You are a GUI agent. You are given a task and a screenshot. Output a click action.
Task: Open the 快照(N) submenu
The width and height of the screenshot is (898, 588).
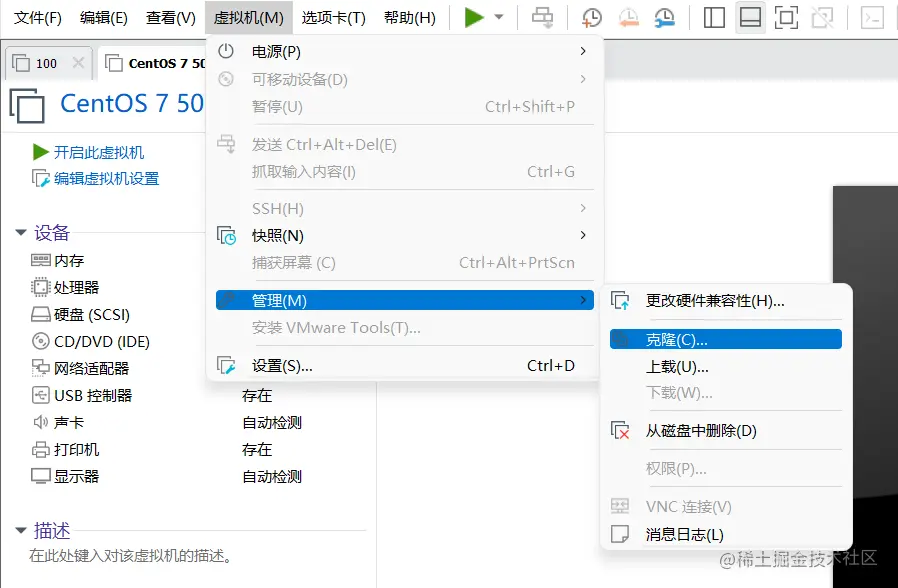coord(404,235)
